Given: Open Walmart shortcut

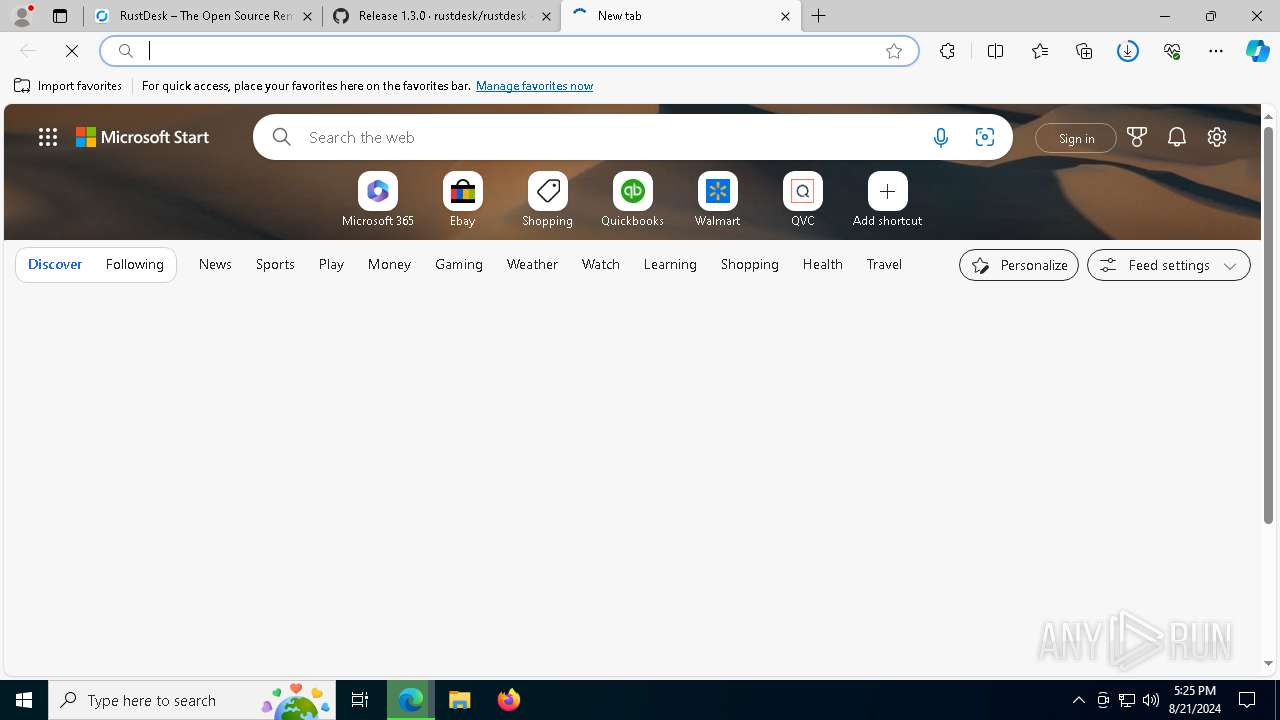Looking at the screenshot, I should (718, 200).
